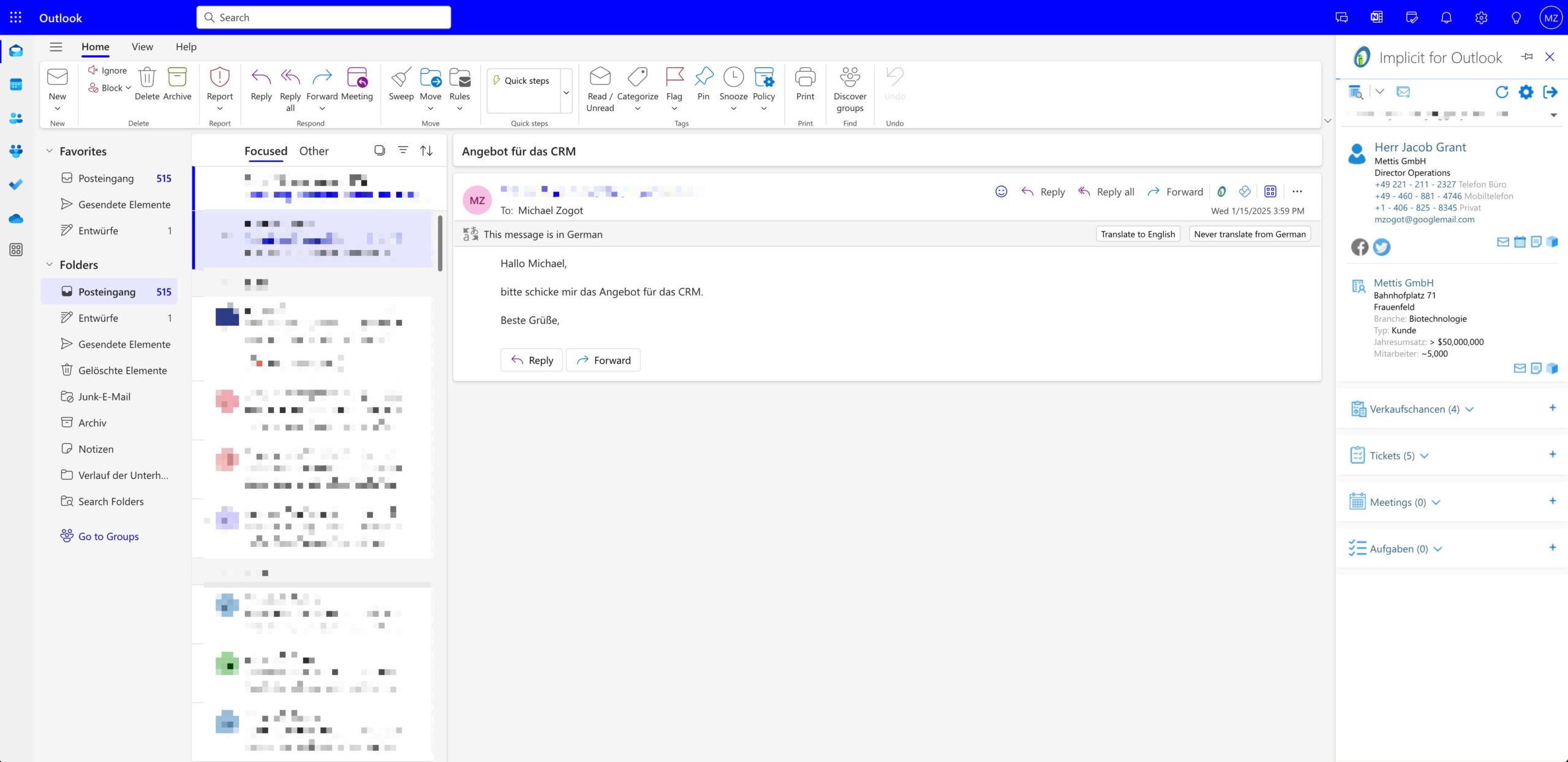Viewport: 1568px width, 762px height.
Task: Click Forward button below message body
Action: (603, 360)
